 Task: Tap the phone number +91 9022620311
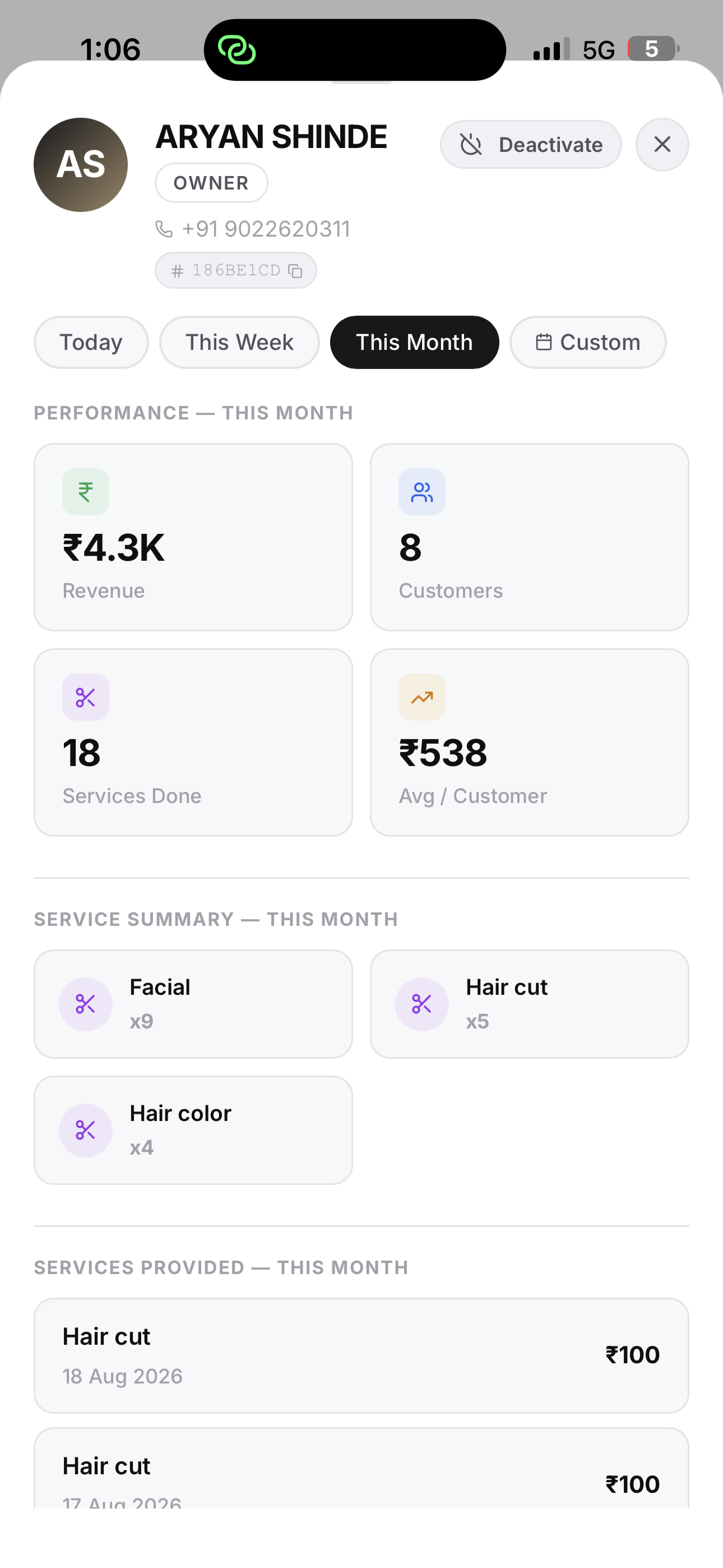266,229
